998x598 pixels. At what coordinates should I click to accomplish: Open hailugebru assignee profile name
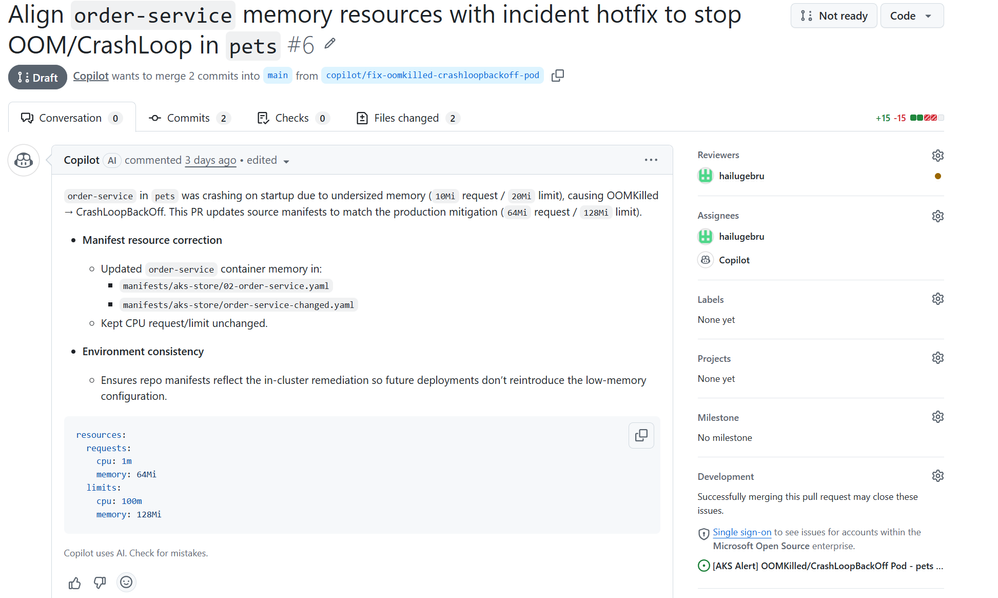(741, 237)
